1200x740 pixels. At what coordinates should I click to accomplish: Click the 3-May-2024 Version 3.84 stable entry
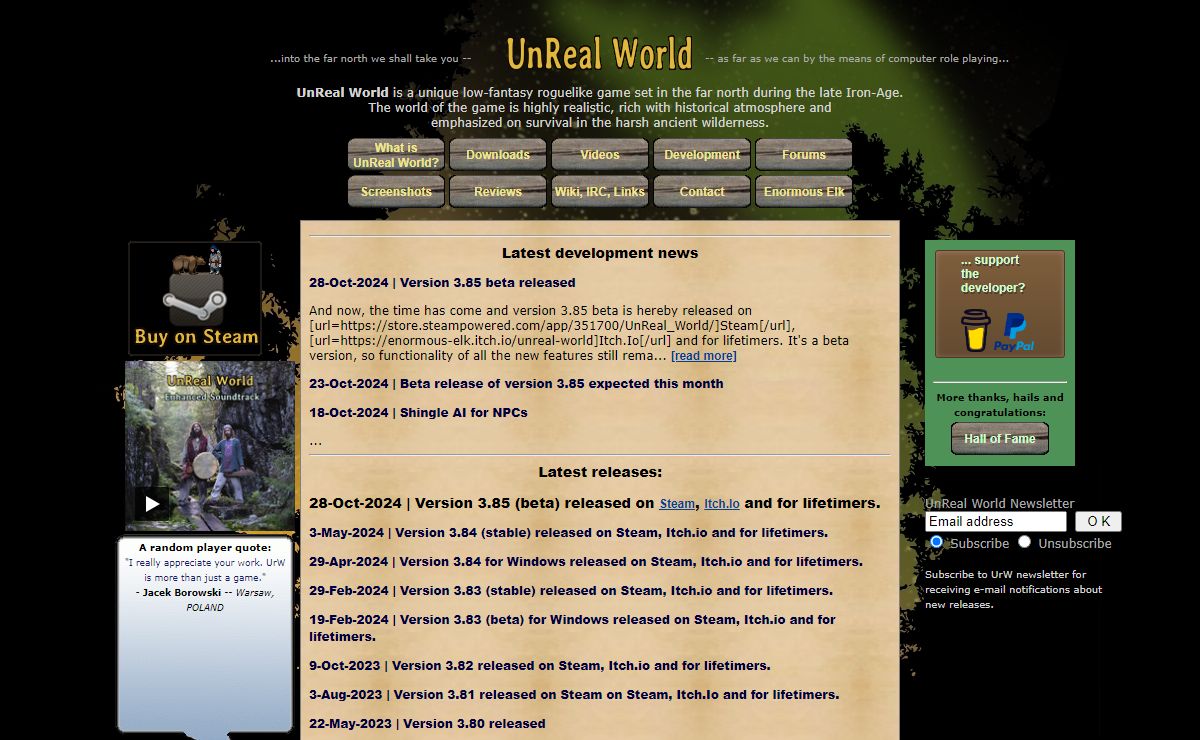pos(568,533)
